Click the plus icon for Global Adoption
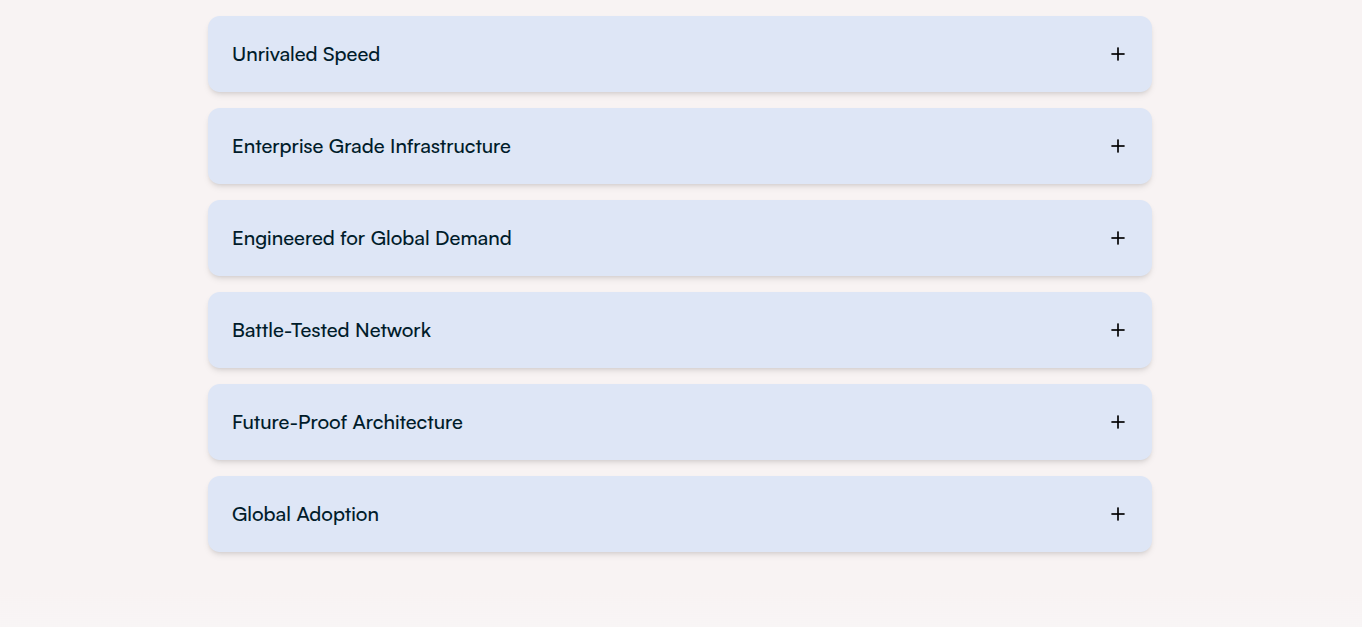1362x627 pixels. tap(1118, 514)
